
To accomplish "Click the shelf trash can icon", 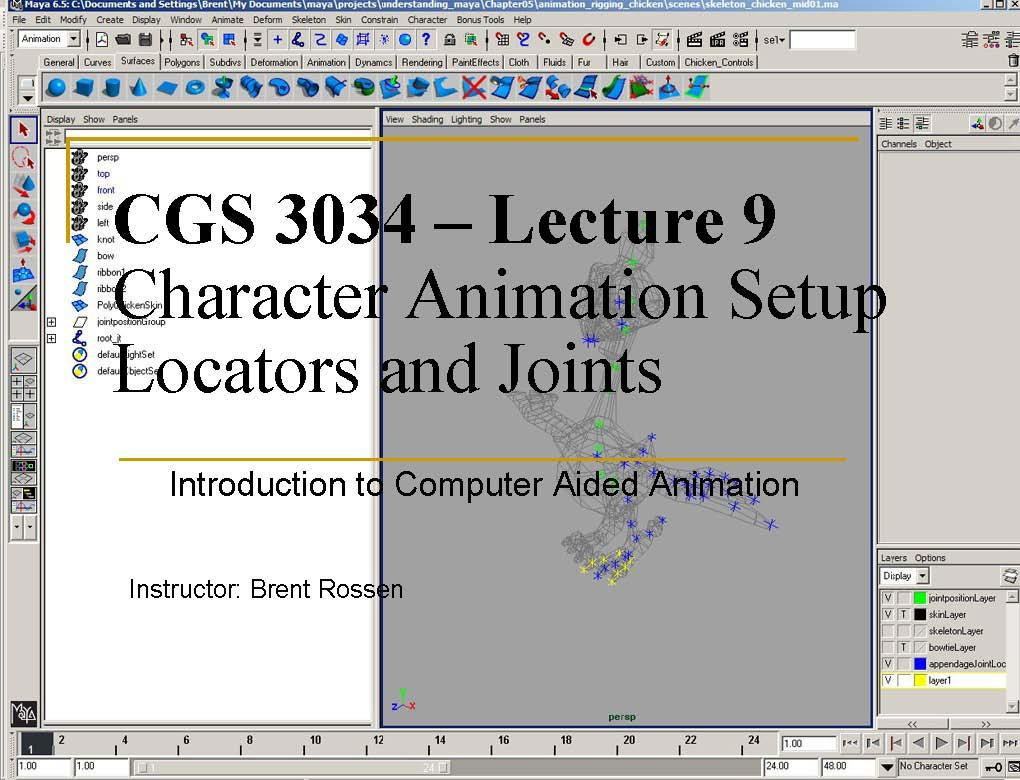I will (x=1013, y=61).
